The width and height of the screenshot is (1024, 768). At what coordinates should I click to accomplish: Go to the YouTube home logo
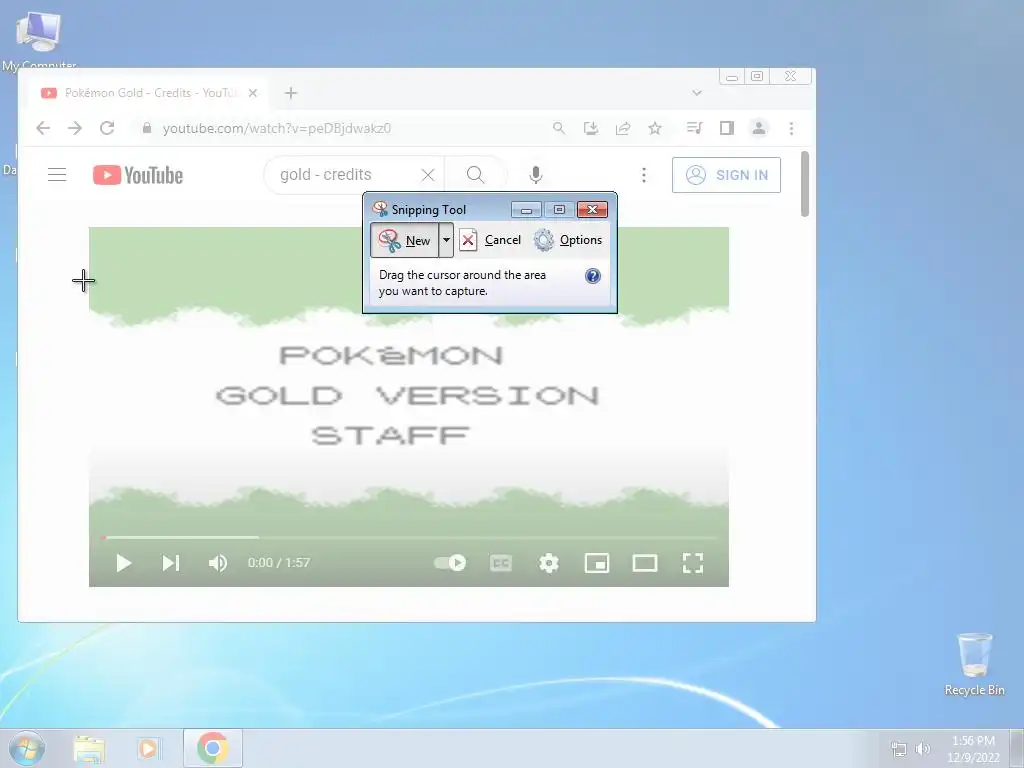138,175
